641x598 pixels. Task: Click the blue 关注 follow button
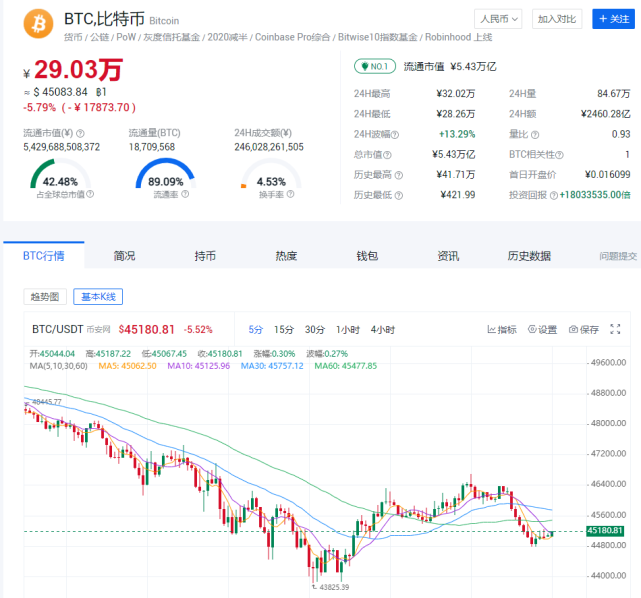pos(613,19)
